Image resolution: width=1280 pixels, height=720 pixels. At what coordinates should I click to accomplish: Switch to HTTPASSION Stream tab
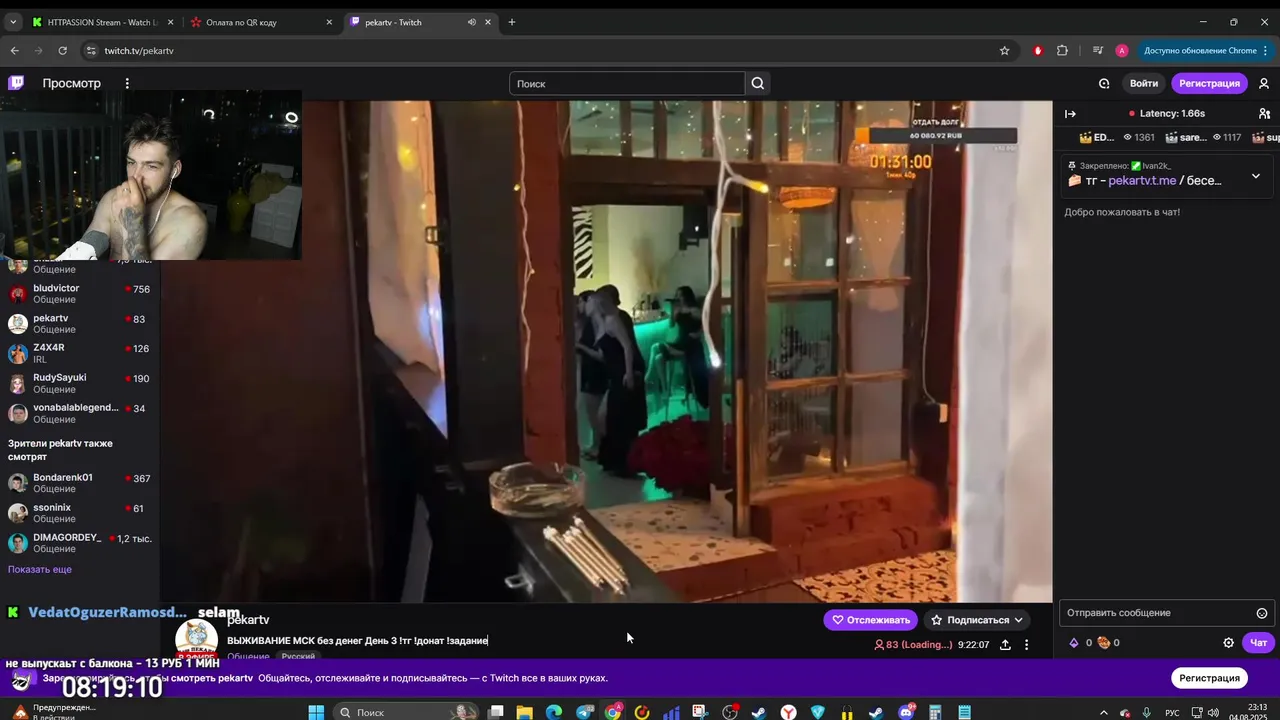point(102,22)
